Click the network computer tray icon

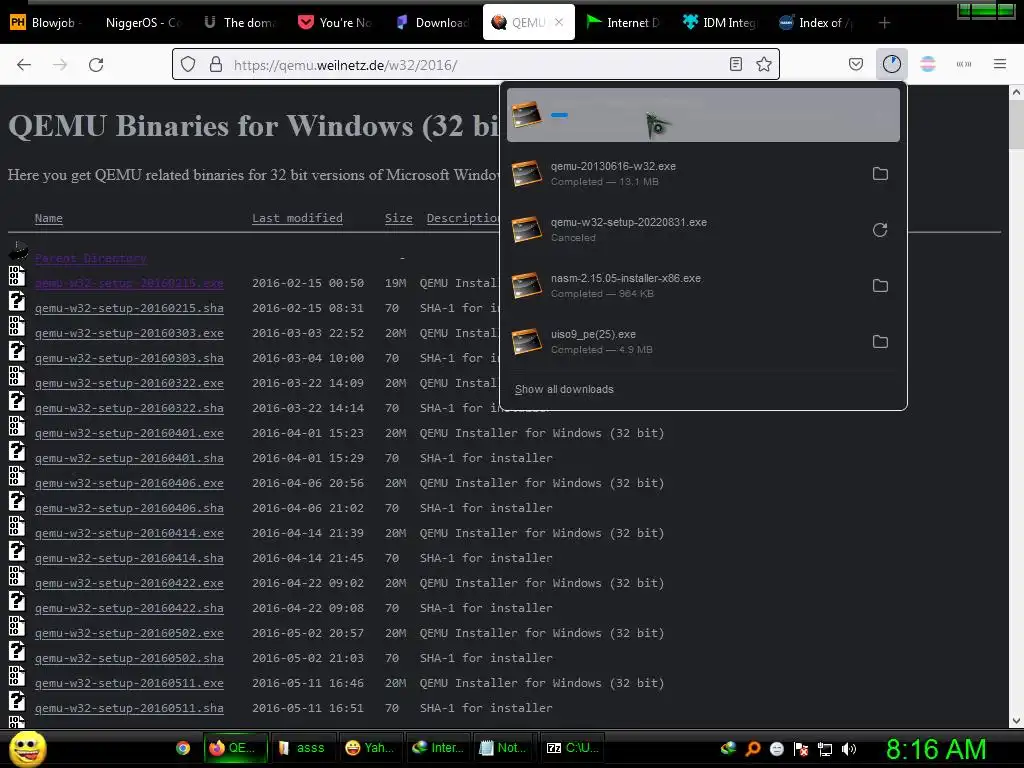[825, 749]
